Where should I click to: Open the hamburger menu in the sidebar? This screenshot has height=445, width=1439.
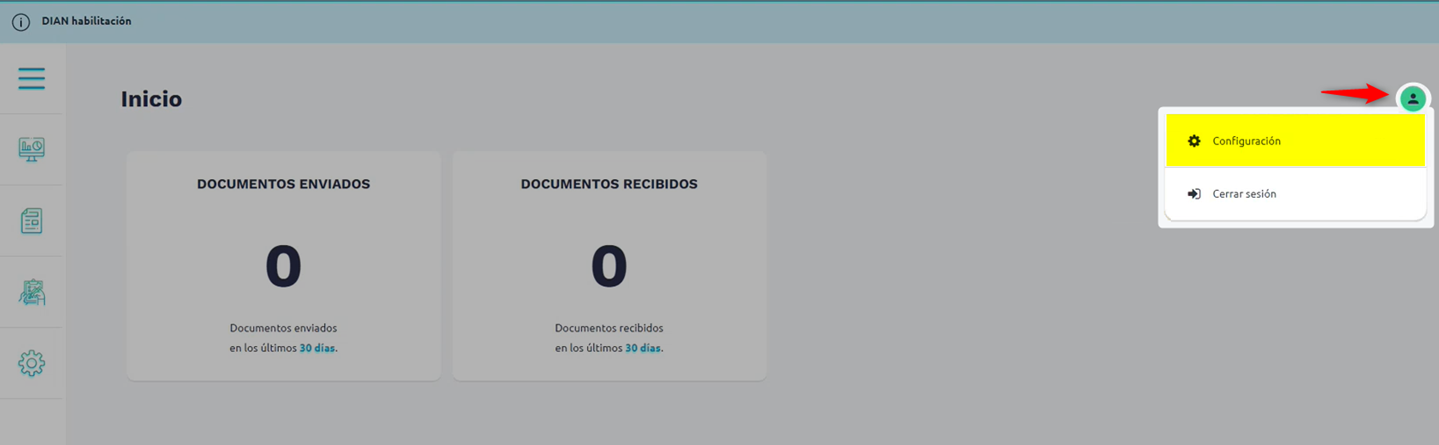pyautogui.click(x=32, y=78)
